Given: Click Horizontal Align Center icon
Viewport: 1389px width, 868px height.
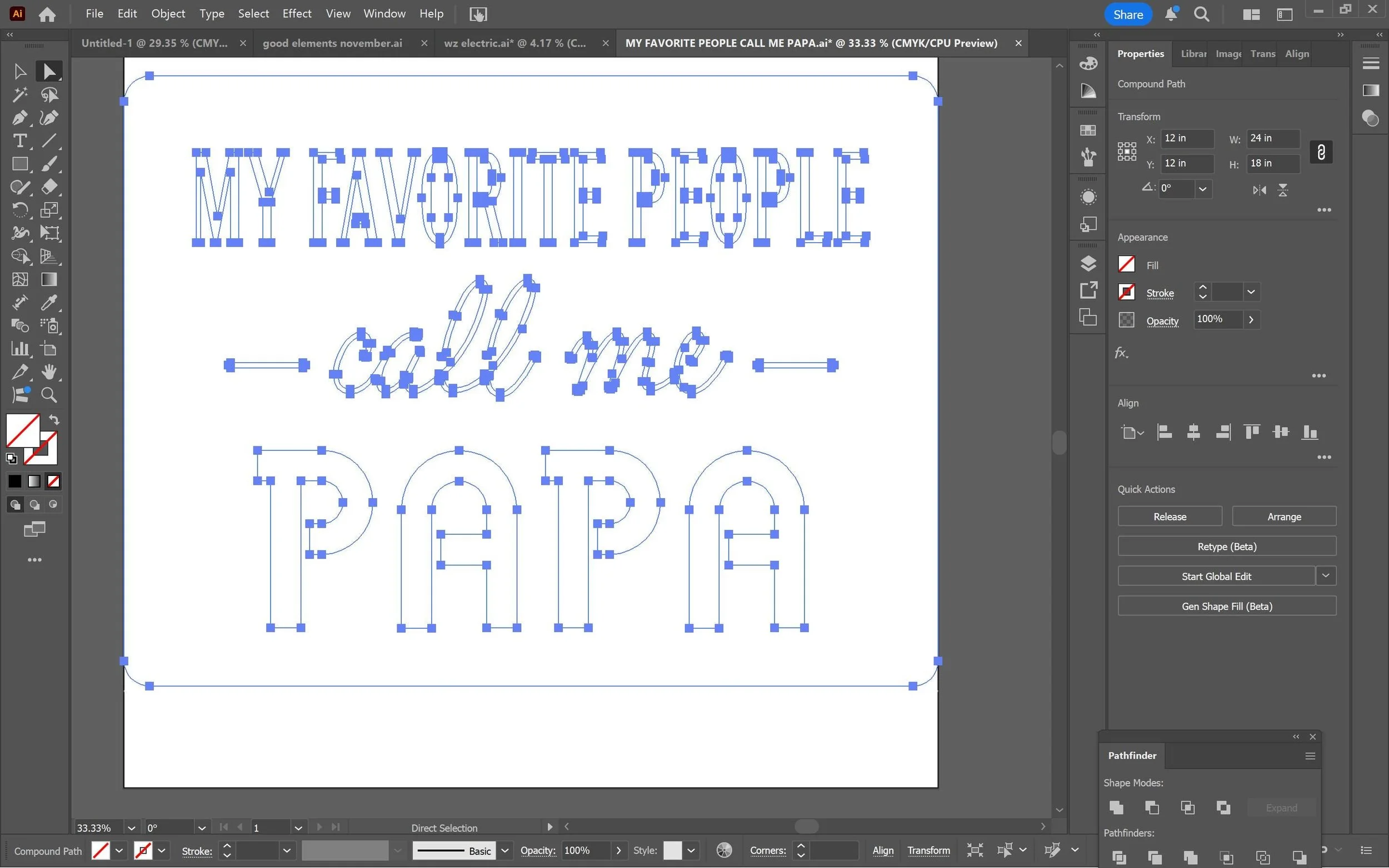Looking at the screenshot, I should click(1193, 432).
